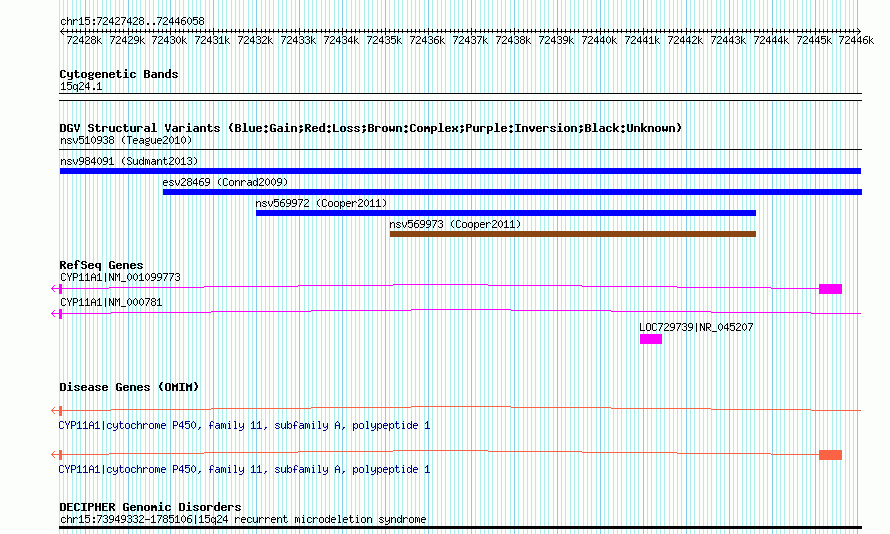Click the left arrow of CYP11A1 NM_001099773

56,289
